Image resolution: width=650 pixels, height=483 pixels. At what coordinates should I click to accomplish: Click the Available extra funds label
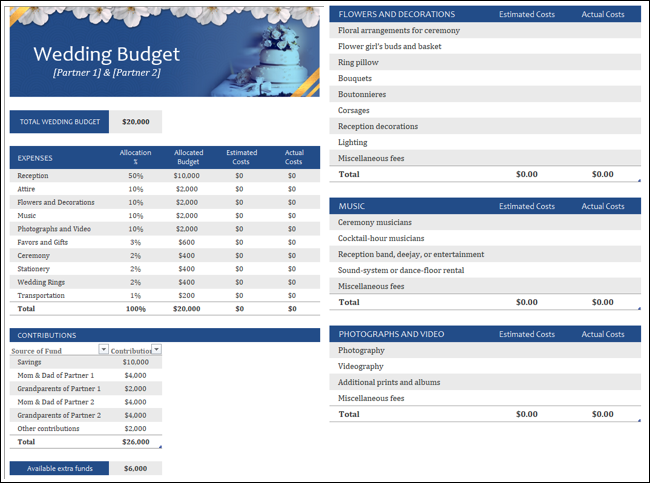(60, 468)
